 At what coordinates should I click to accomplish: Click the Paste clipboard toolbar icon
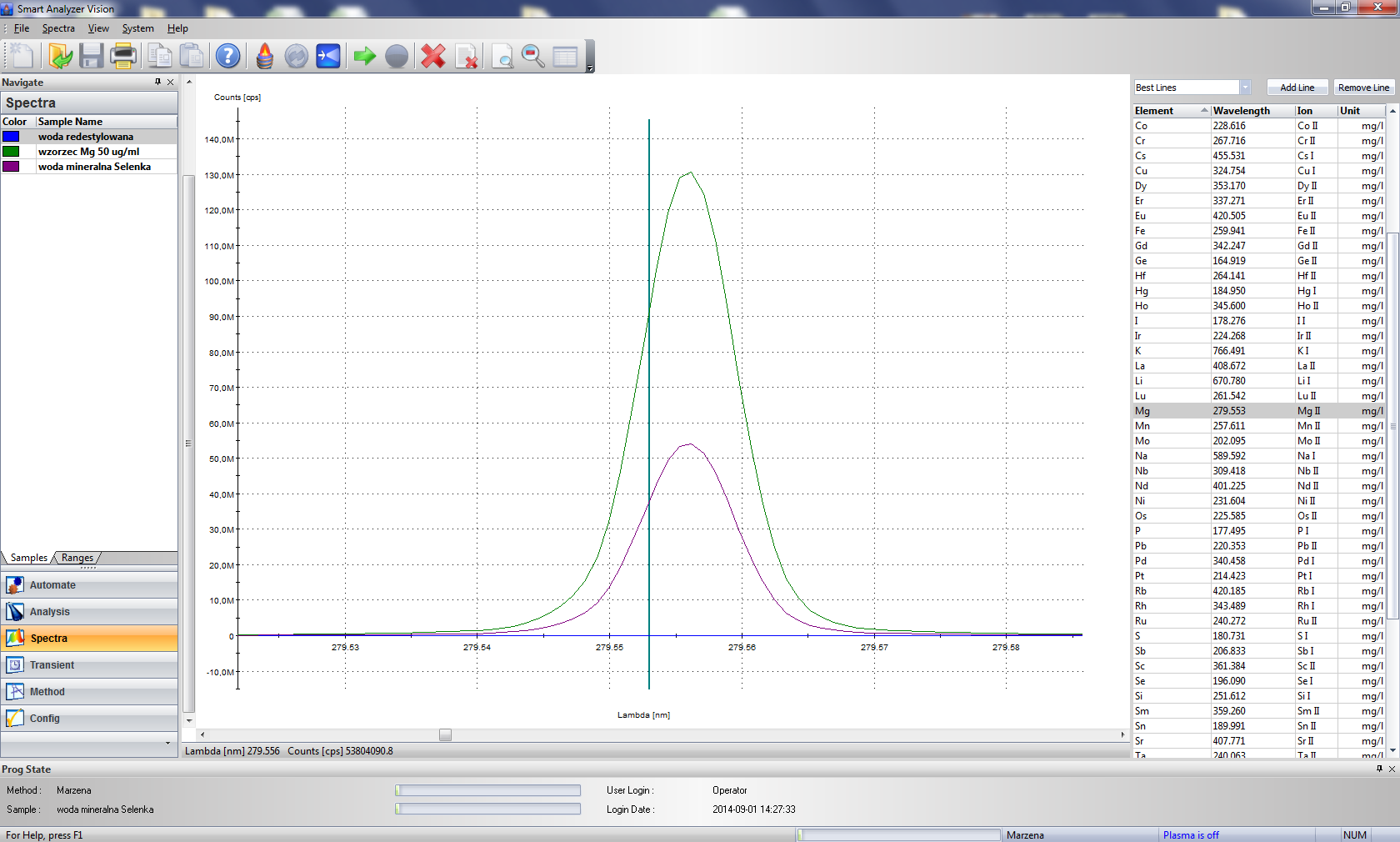pyautogui.click(x=192, y=56)
